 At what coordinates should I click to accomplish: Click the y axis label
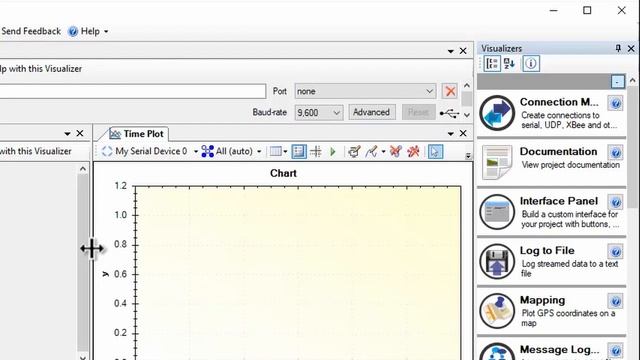[105, 274]
